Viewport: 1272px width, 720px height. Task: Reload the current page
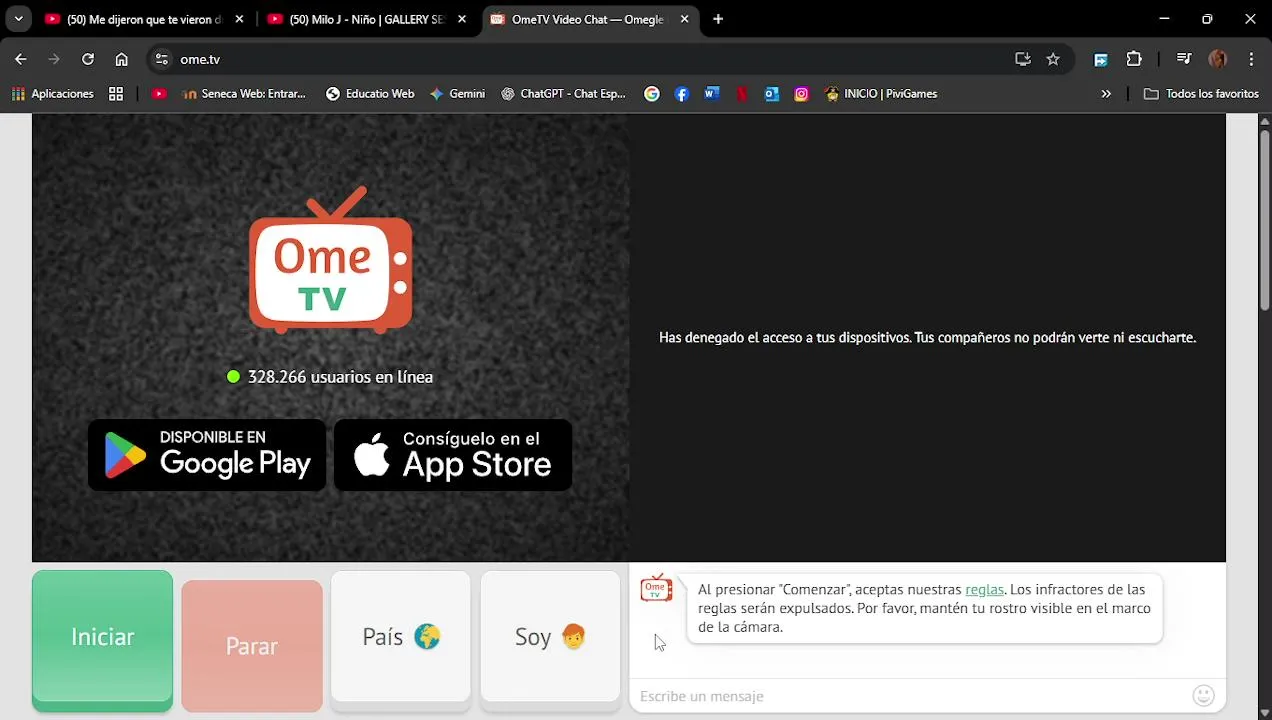(x=88, y=59)
